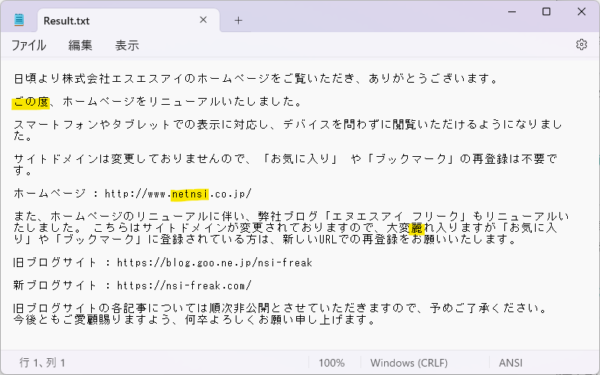Minimize the Notepad window
The height and width of the screenshot is (375, 600).
[512, 12]
